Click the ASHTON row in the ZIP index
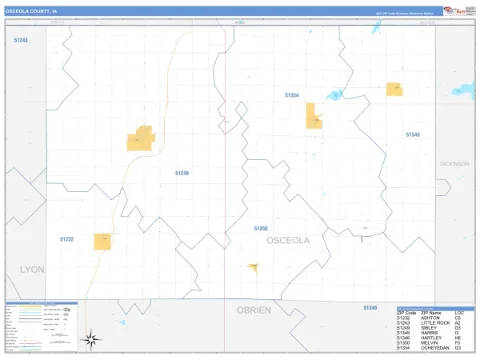The height and width of the screenshot is (360, 480). 430,318
